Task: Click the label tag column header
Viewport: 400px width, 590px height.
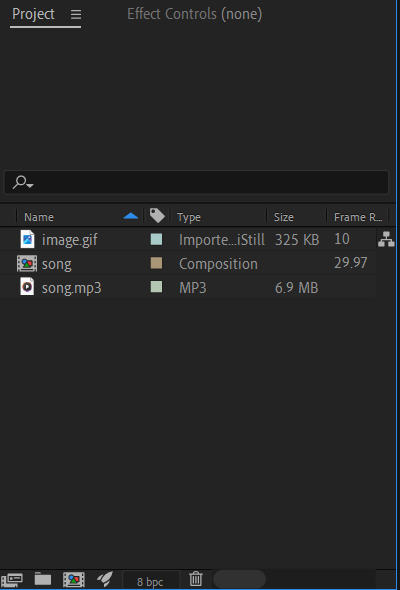Action: click(x=157, y=216)
